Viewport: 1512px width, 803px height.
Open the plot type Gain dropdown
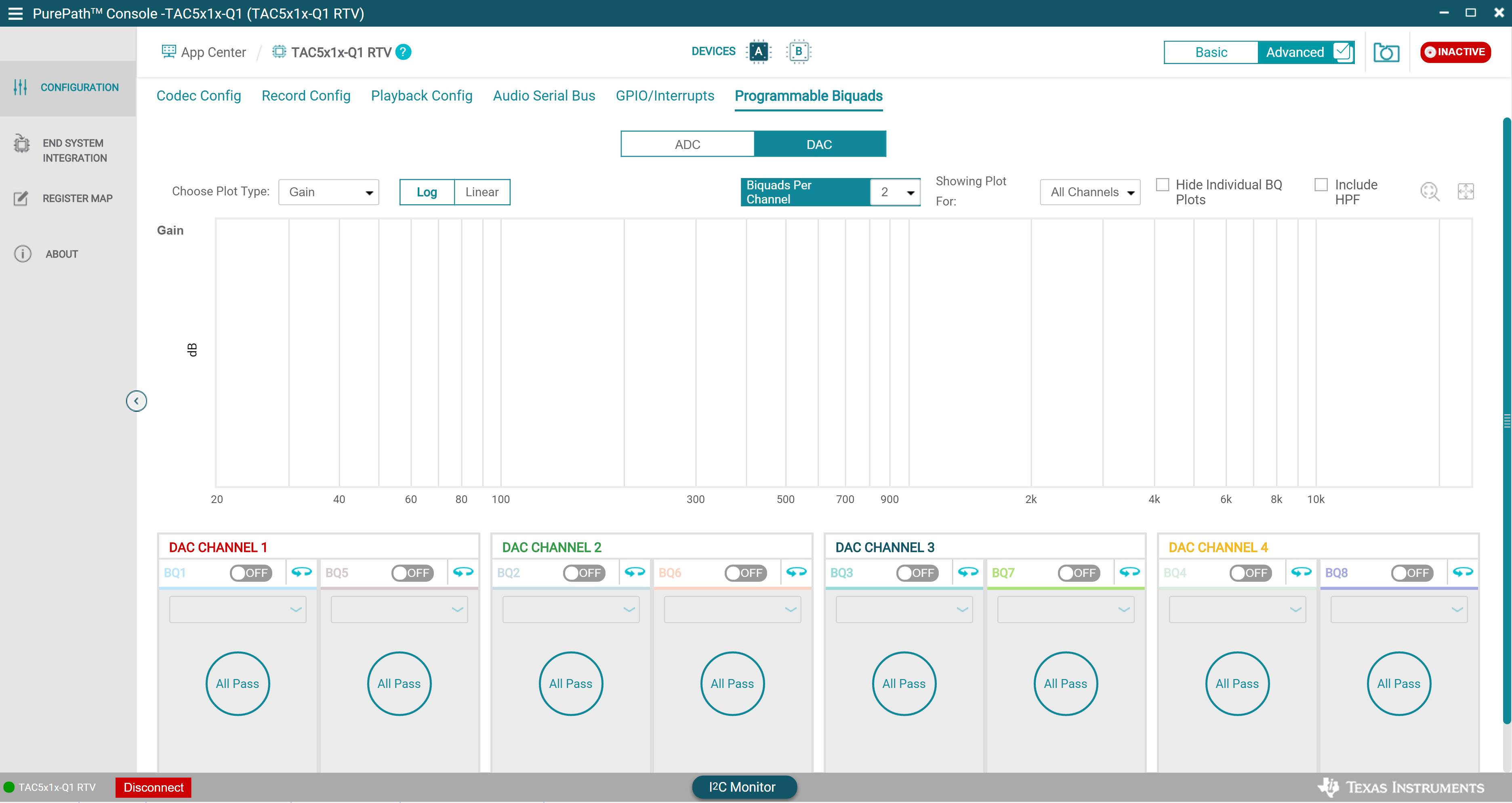point(329,193)
